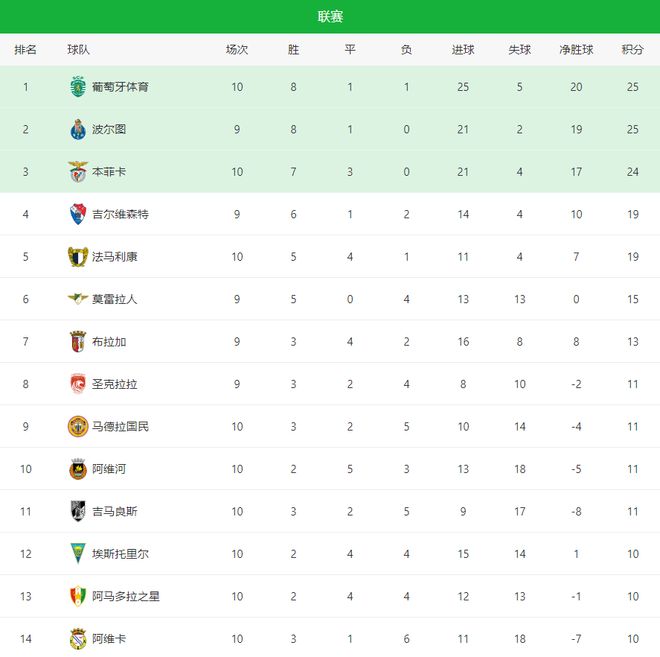The width and height of the screenshot is (660, 657).
Task: Click the 波尔图 club logo
Action: [x=78, y=130]
